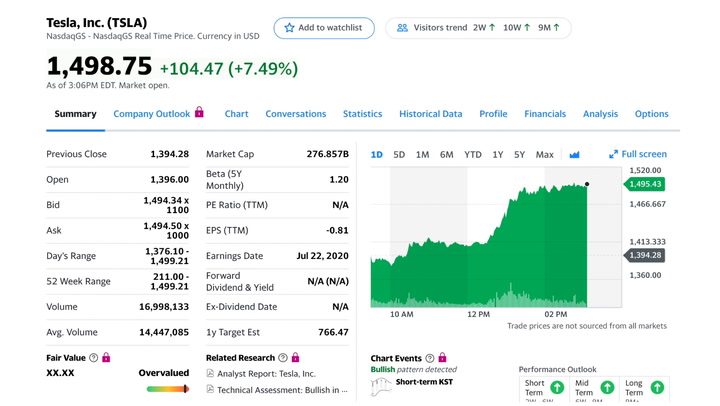Click the Related Research lock icon
Screen dimensions: 720x406
click(x=295, y=357)
